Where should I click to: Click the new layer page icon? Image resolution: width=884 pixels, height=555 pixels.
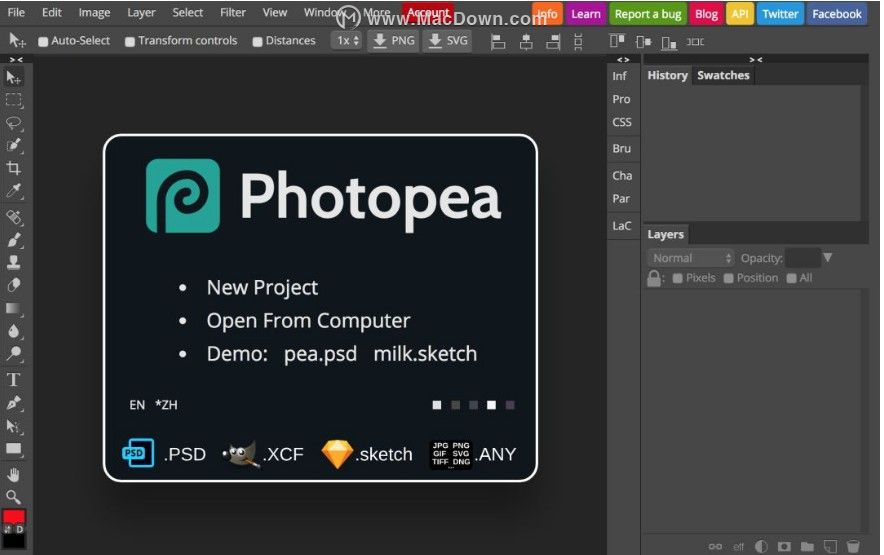click(830, 546)
